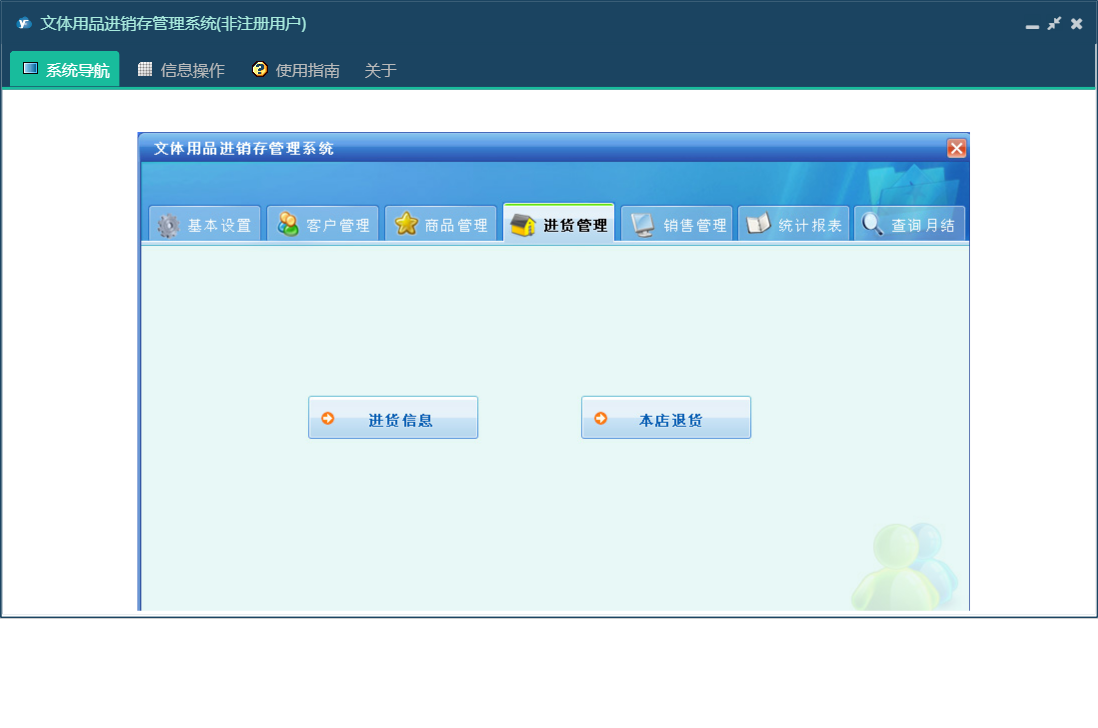Image resolution: width=1098 pixels, height=728 pixels.
Task: Open the 销售管理 tab
Action: [676, 224]
